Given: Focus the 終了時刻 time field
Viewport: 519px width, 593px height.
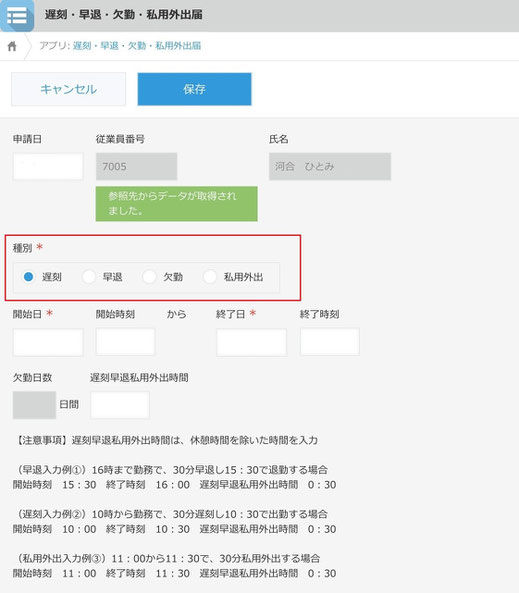Looking at the screenshot, I should coord(330,342).
